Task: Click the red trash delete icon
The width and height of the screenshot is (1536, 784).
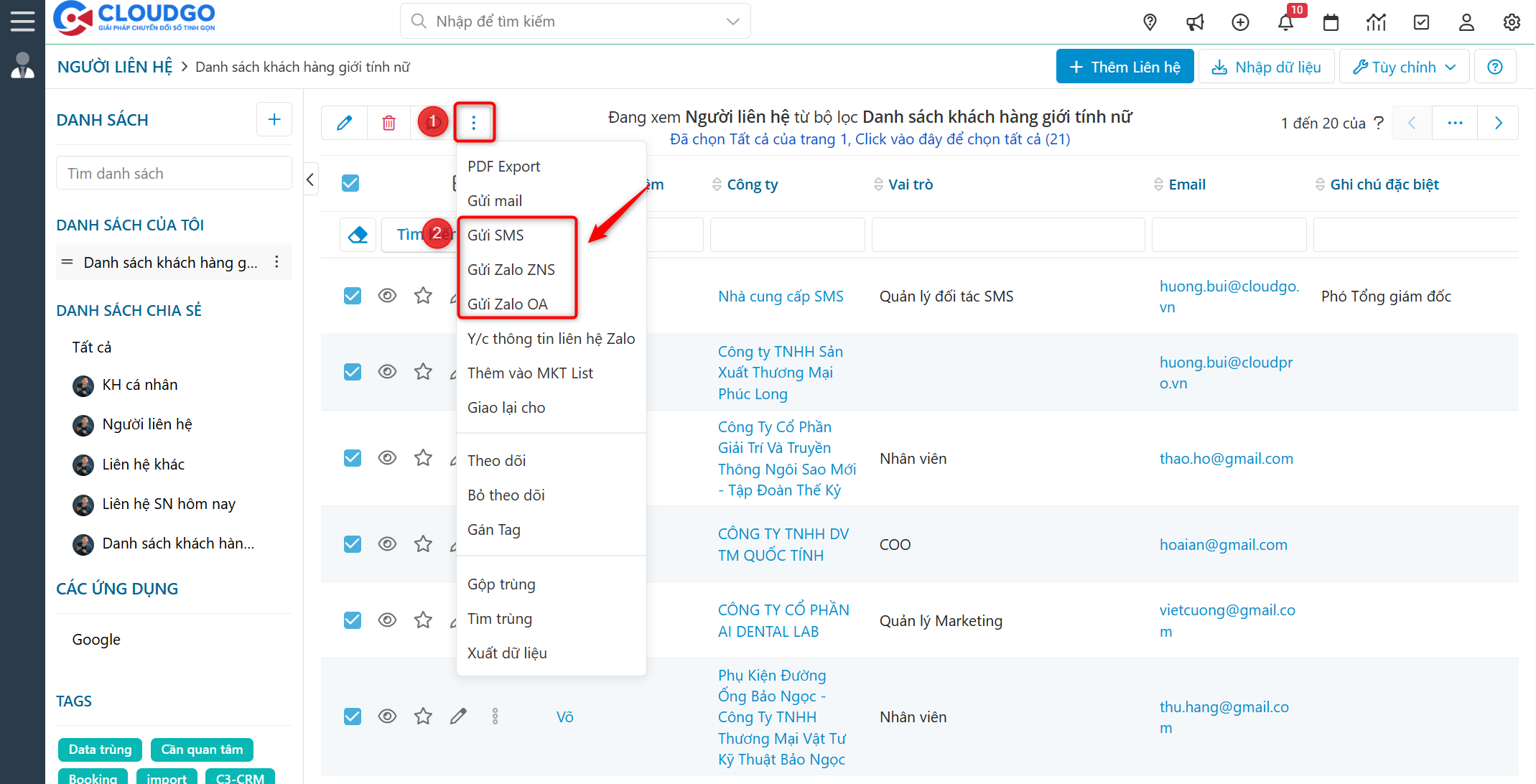Action: point(388,123)
